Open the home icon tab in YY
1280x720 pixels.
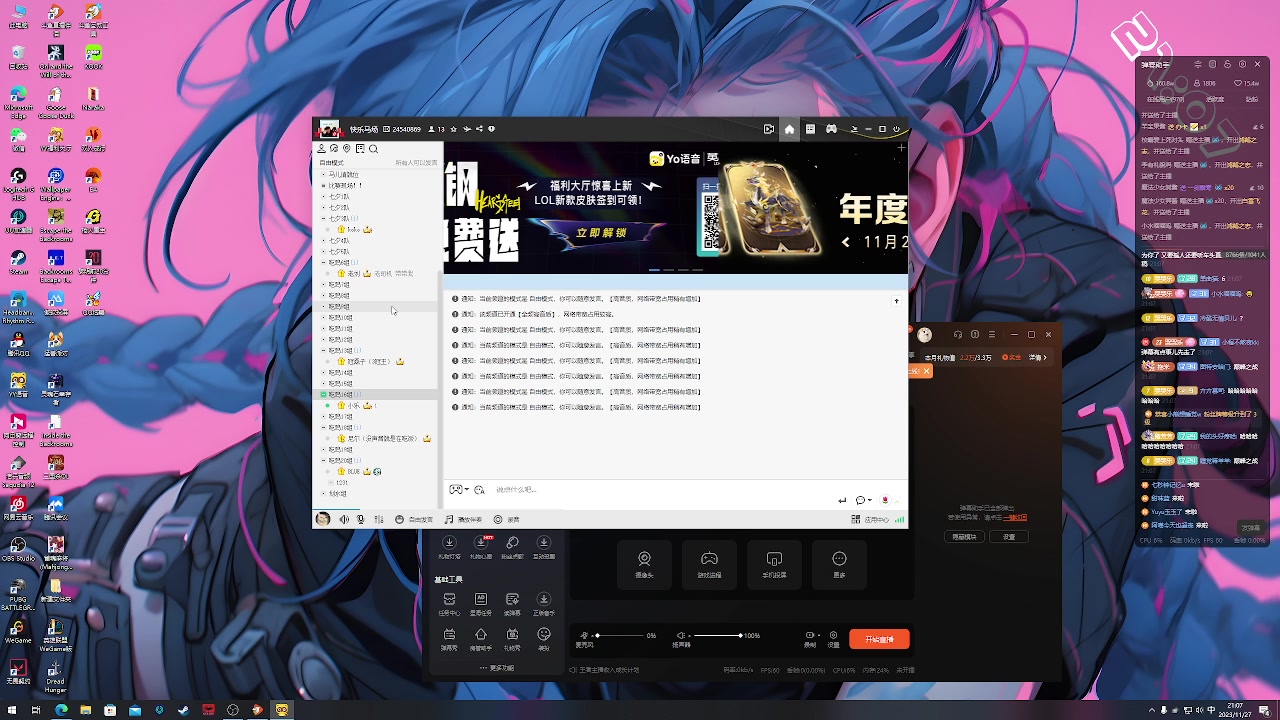pos(789,129)
